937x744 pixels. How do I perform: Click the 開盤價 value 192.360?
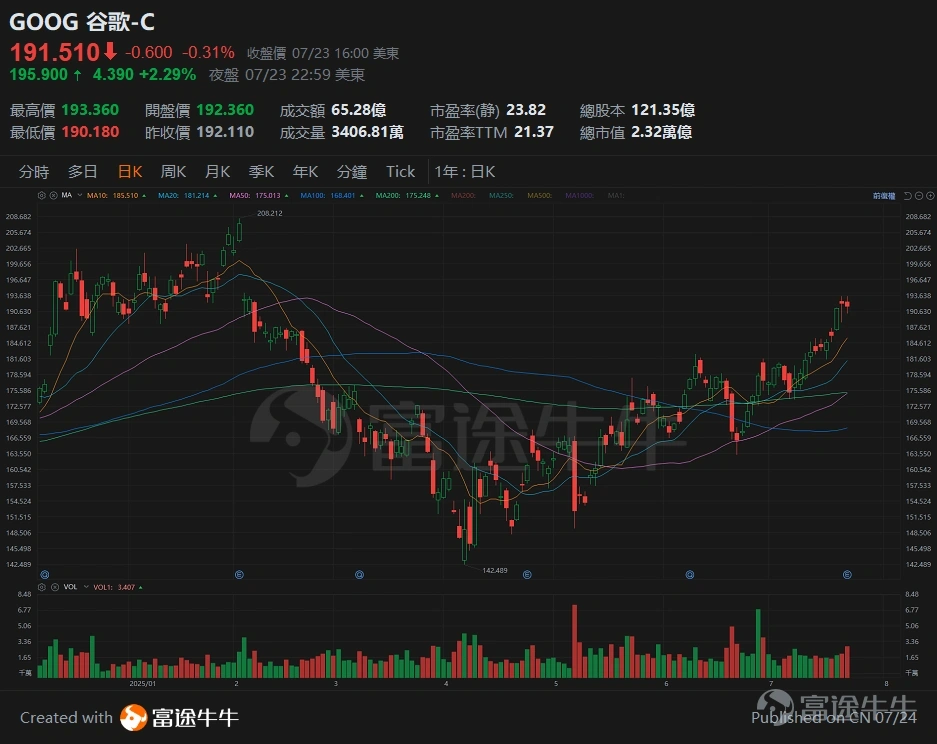(225, 110)
